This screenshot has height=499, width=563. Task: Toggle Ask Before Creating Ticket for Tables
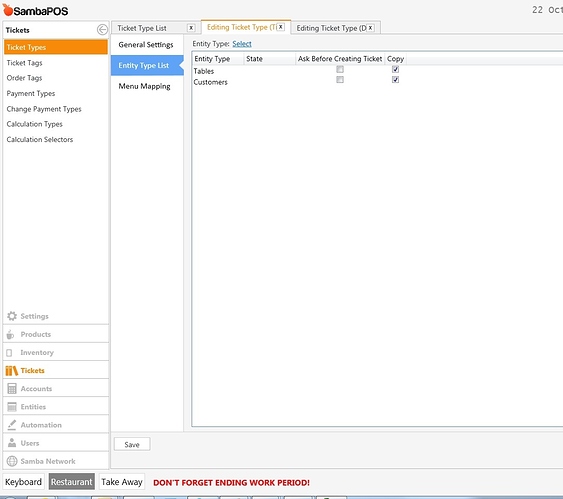coord(340,69)
